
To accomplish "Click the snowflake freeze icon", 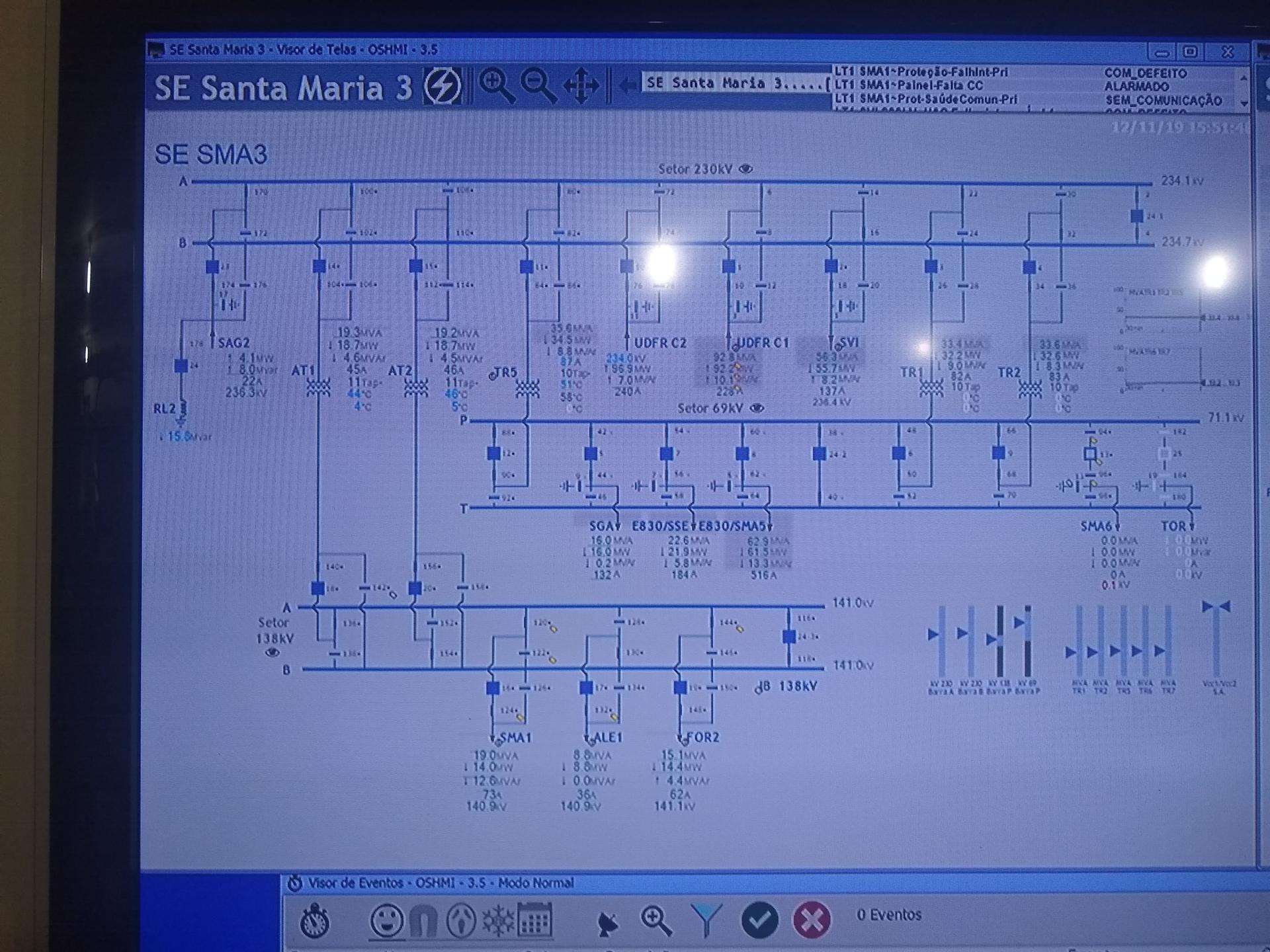I will tap(497, 920).
